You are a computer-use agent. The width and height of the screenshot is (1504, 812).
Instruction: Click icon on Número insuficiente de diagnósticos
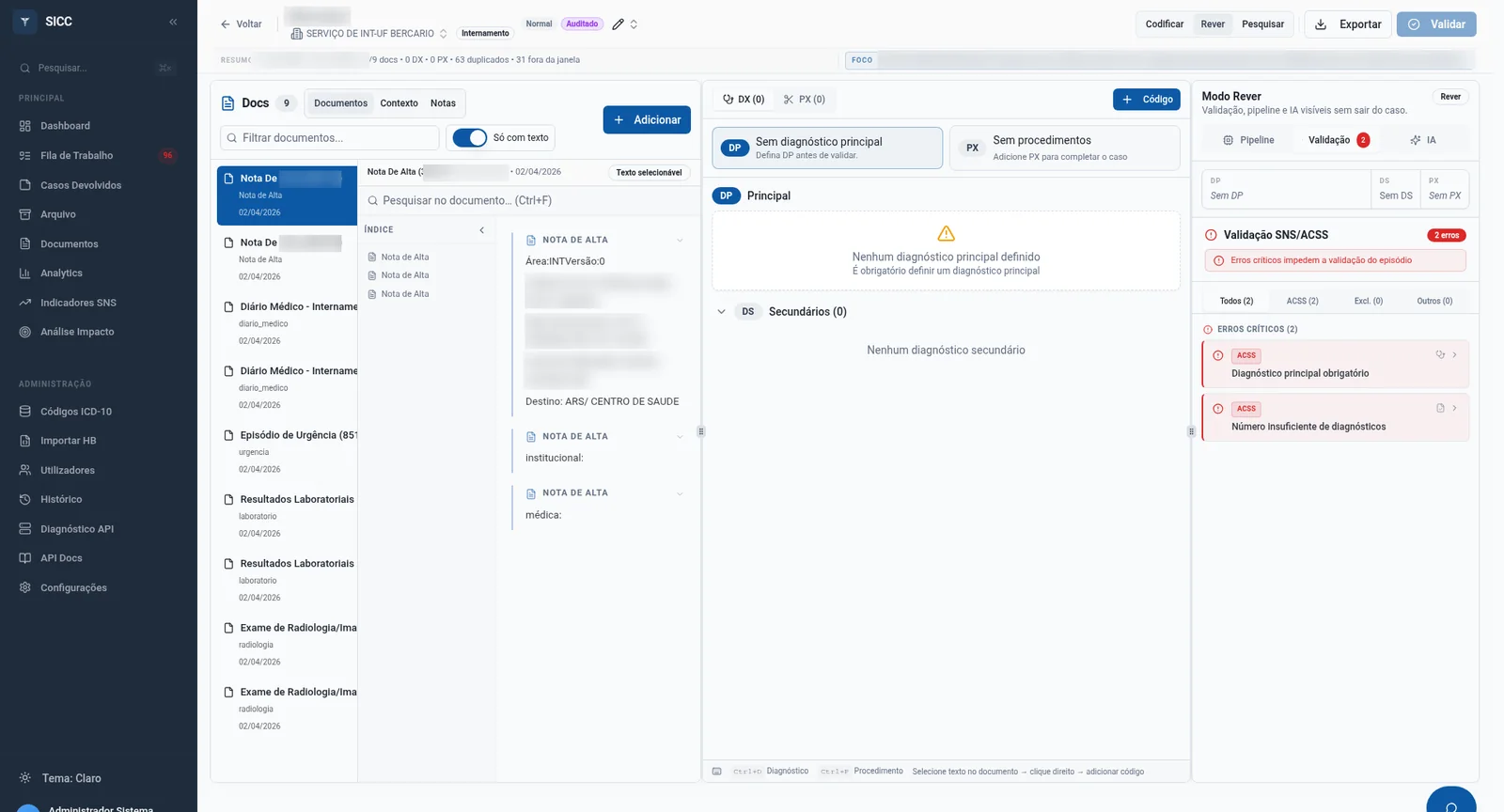click(1440, 409)
